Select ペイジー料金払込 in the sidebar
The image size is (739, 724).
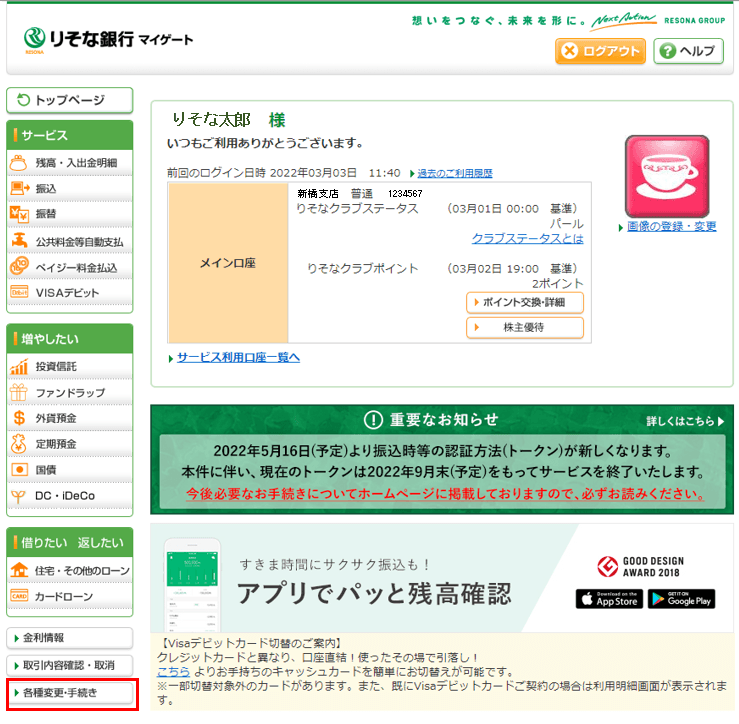click(70, 267)
